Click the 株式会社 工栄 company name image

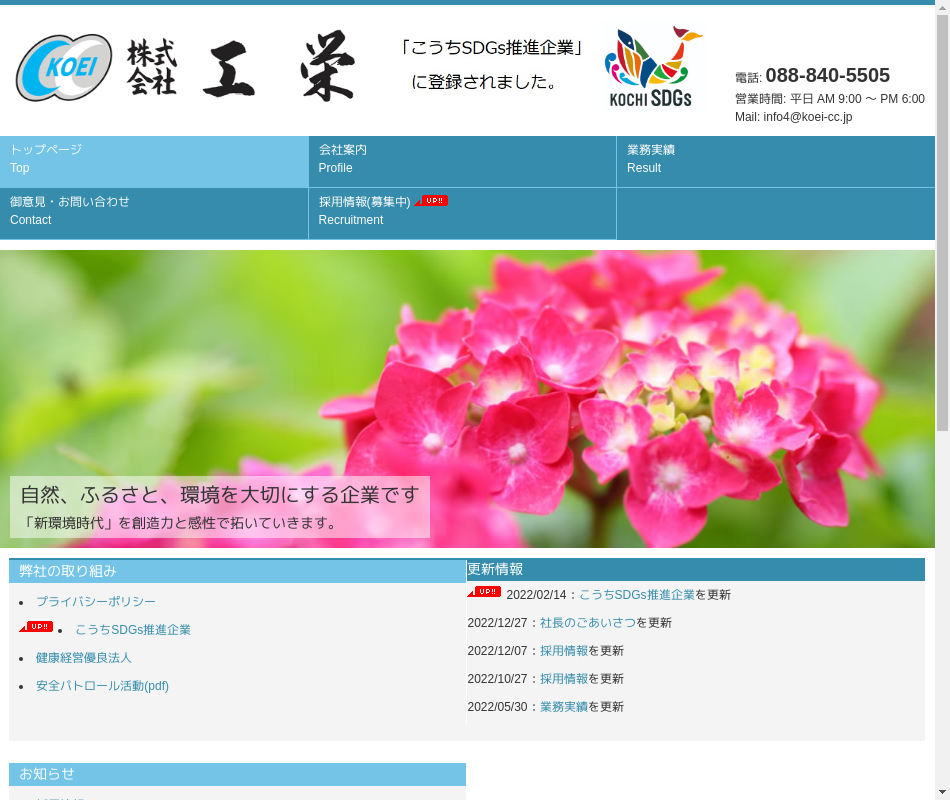click(x=241, y=67)
